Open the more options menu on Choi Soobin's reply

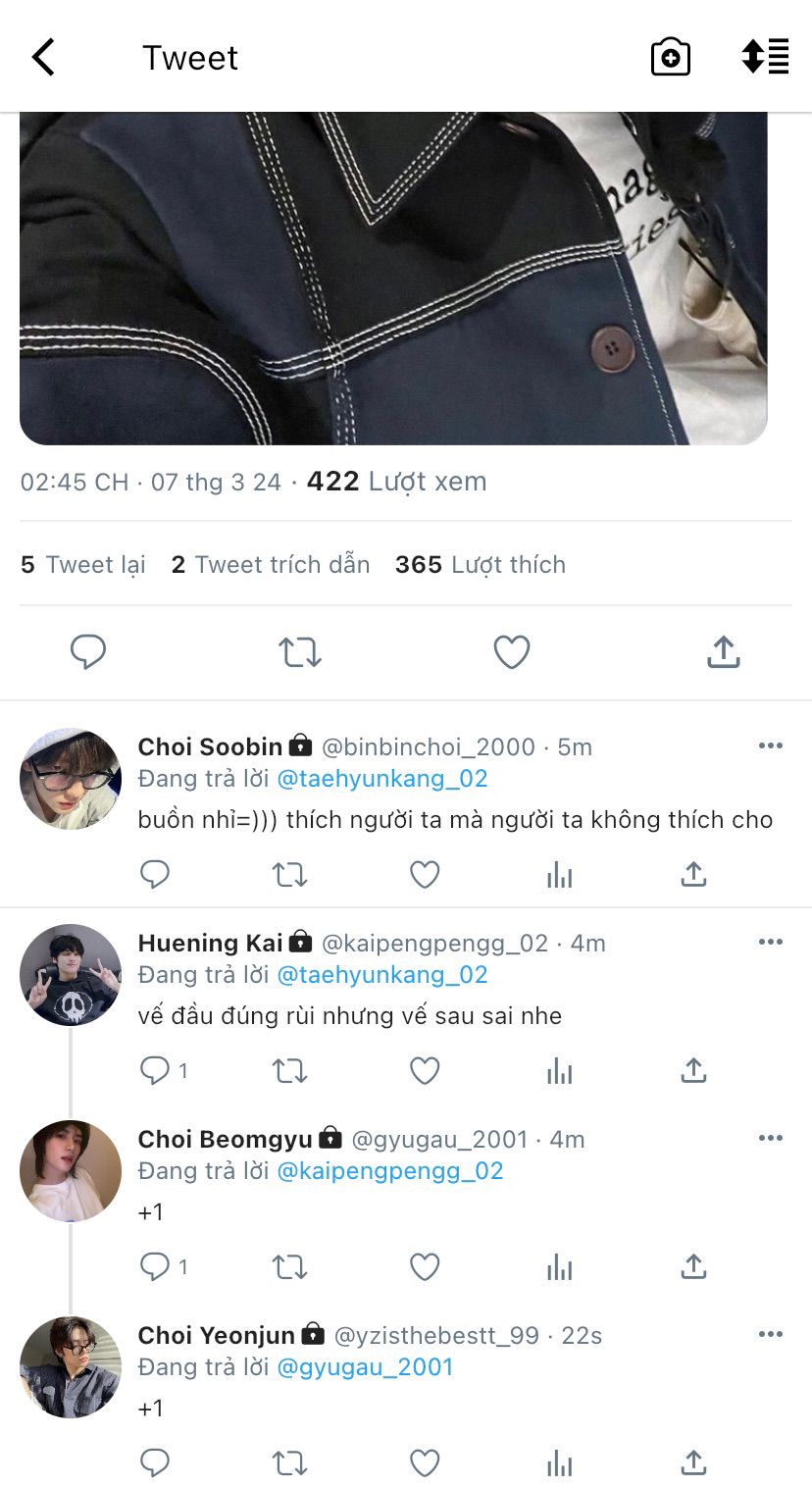click(771, 746)
